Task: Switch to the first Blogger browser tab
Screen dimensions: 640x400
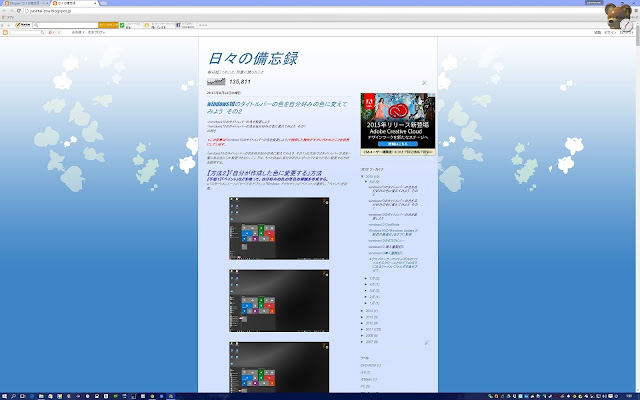Action: click(25, 3)
